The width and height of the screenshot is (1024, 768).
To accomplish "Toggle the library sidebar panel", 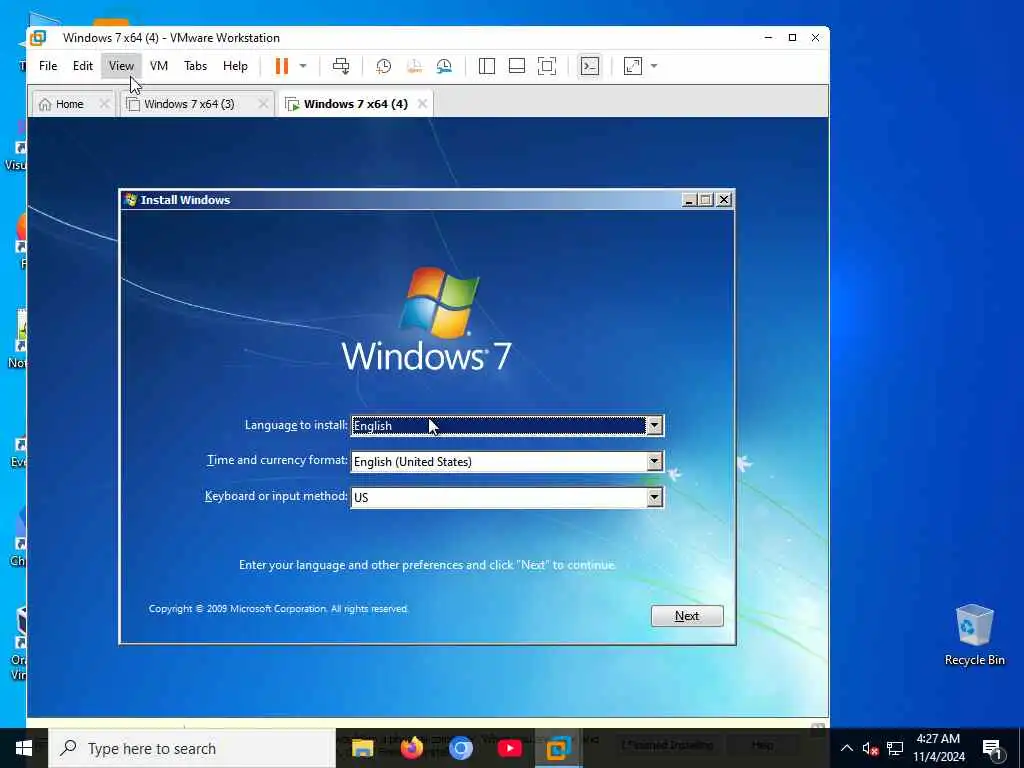I will tap(487, 66).
